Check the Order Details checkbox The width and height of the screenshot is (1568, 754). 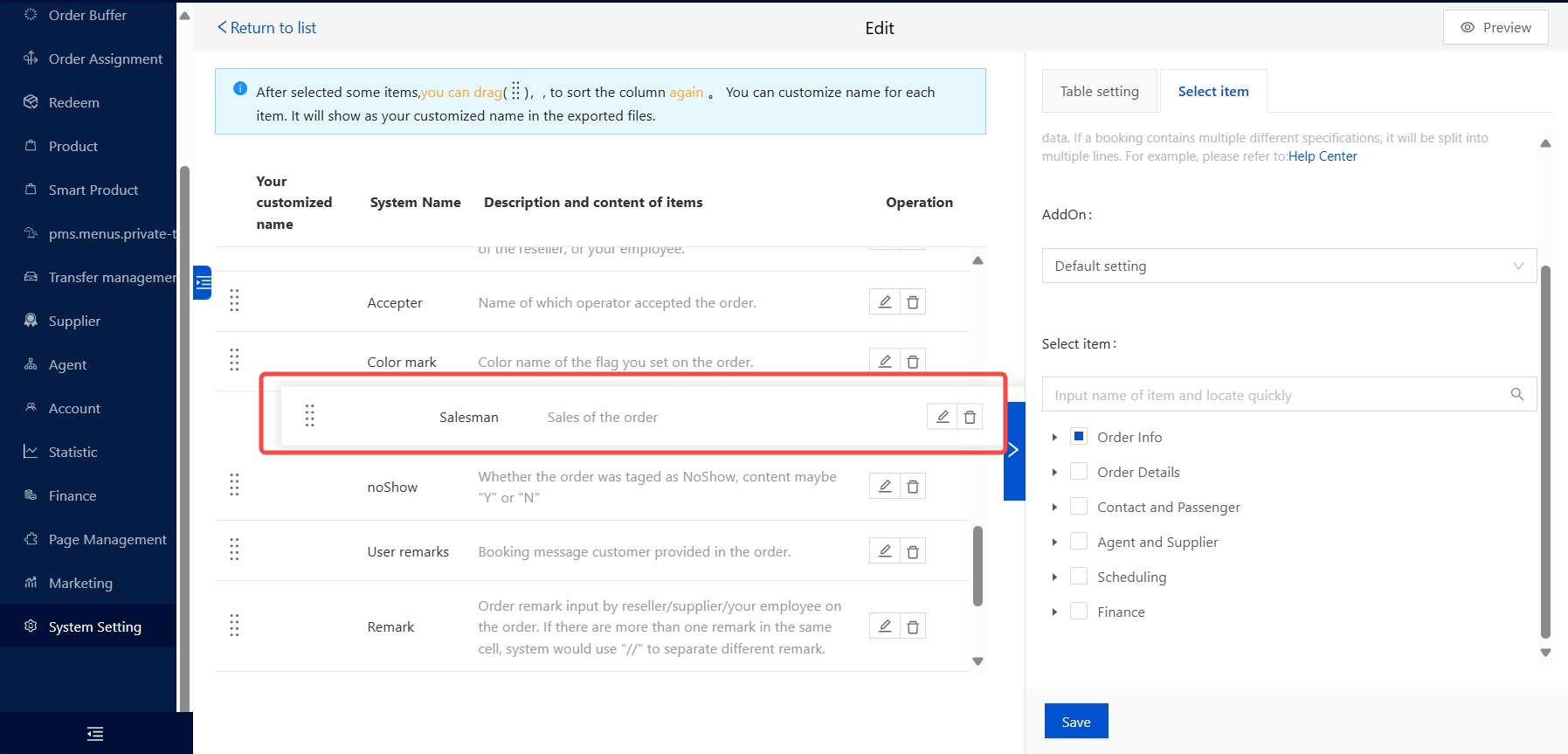click(1079, 472)
